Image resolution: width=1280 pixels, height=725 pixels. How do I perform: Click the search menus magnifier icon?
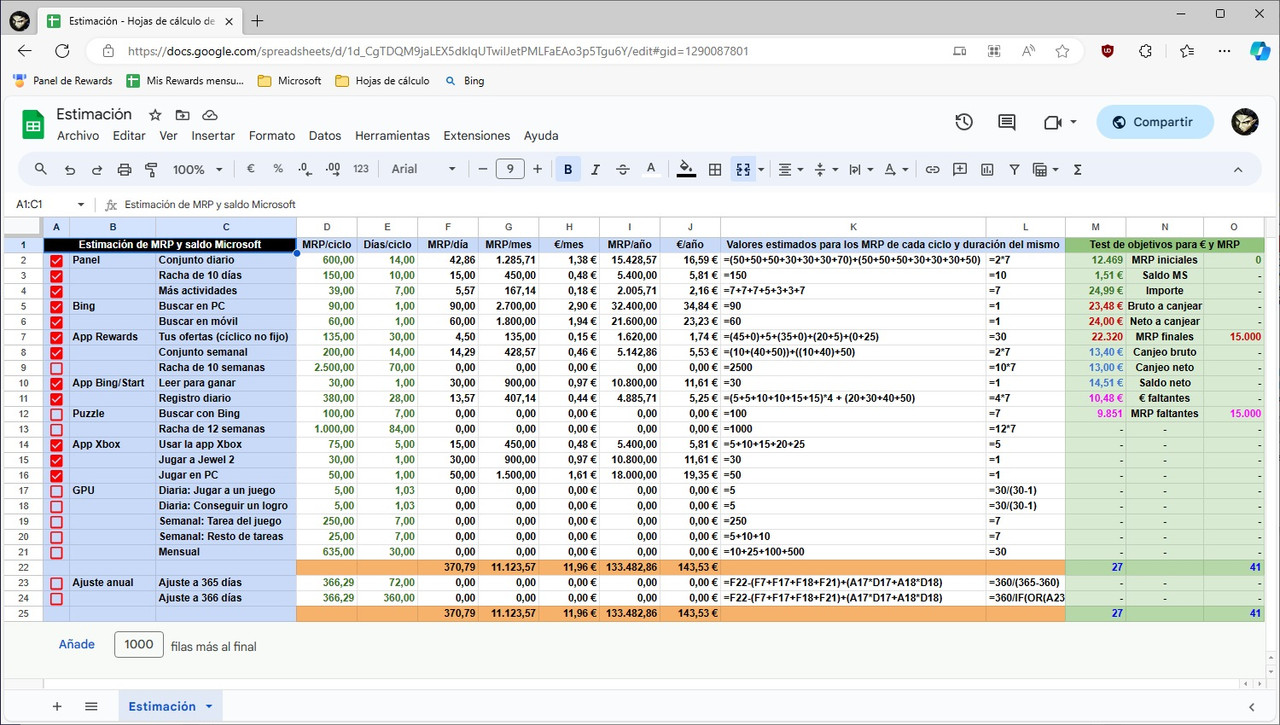41,169
